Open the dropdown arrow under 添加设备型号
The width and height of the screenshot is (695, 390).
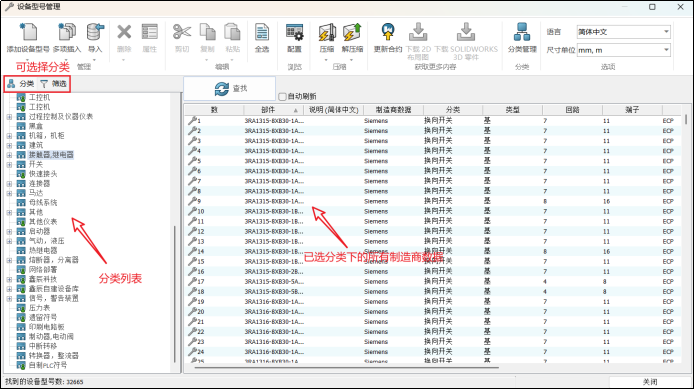(27, 60)
